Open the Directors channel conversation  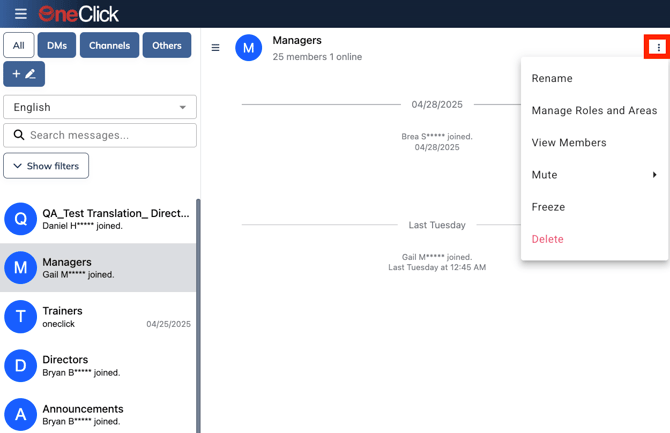coord(100,365)
